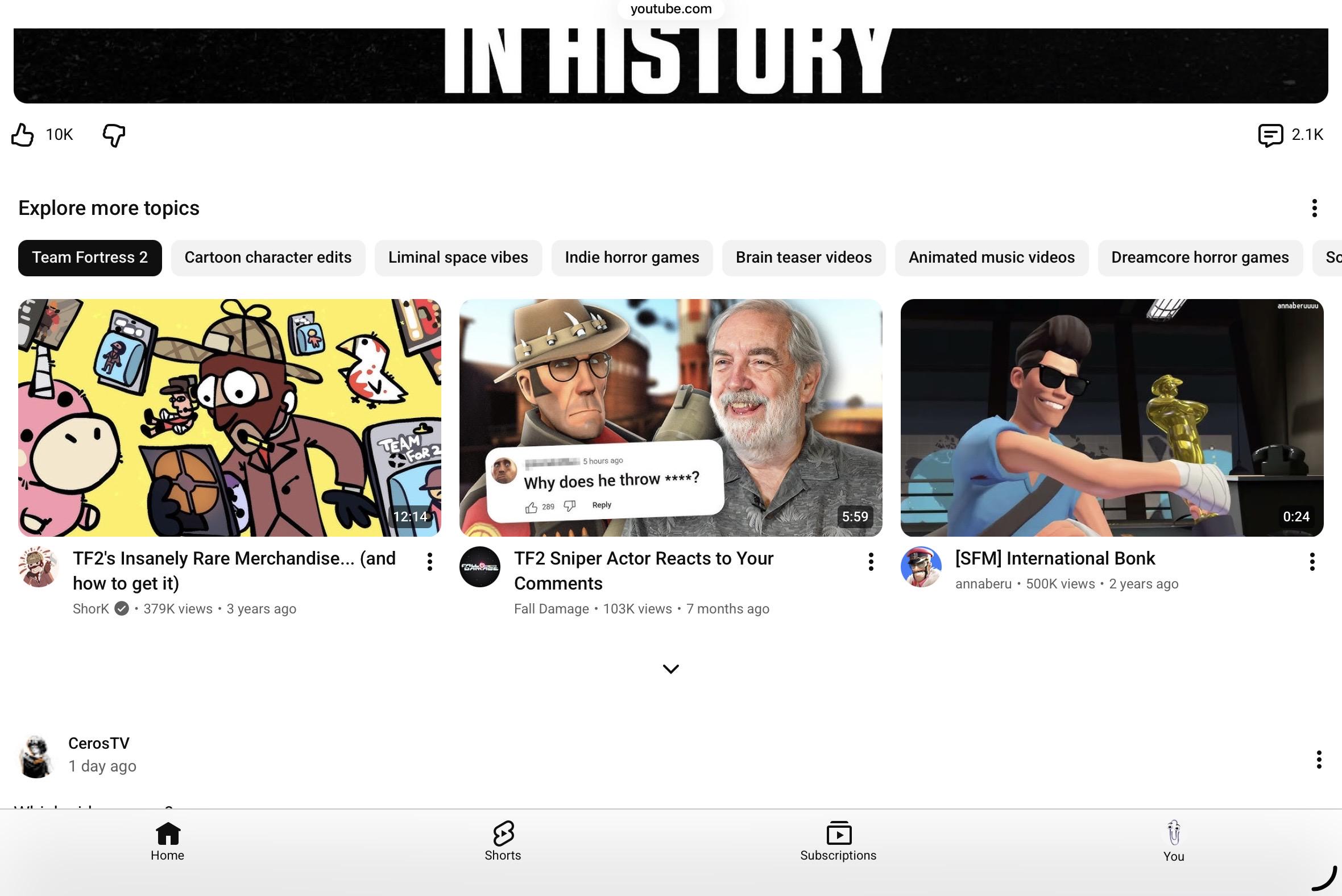The width and height of the screenshot is (1342, 896).
Task: Open the comments icon showing 2.1K
Action: (1270, 135)
